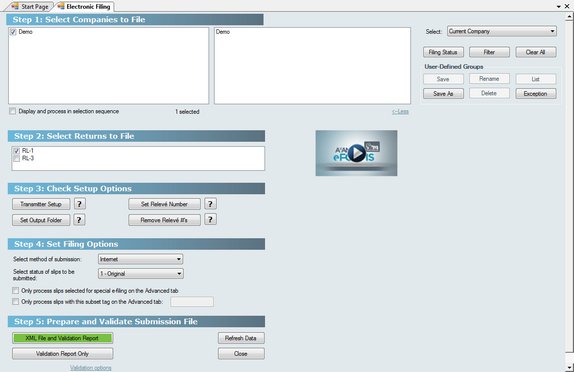Click XML File and Validation Report button

coord(63,338)
